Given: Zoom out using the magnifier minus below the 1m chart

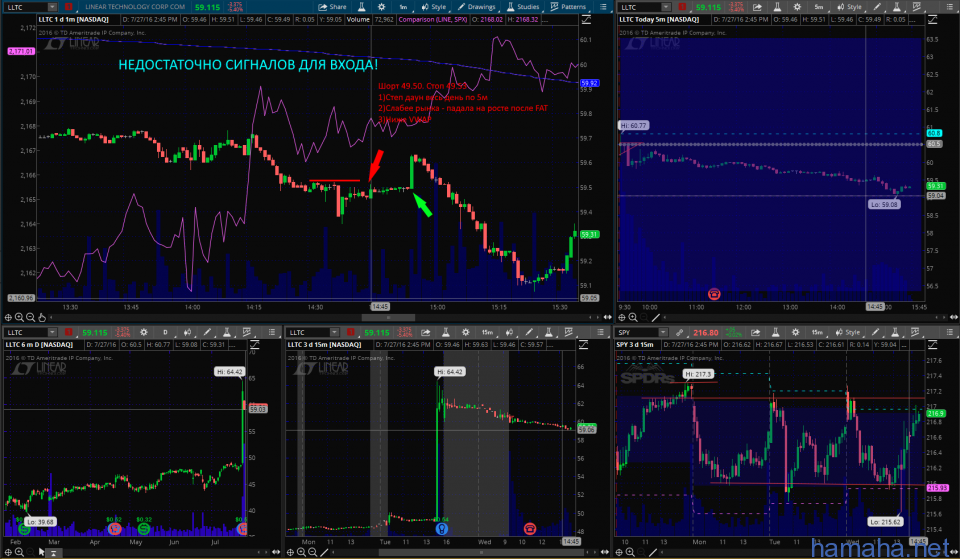Looking at the screenshot, I should click(x=31, y=317).
